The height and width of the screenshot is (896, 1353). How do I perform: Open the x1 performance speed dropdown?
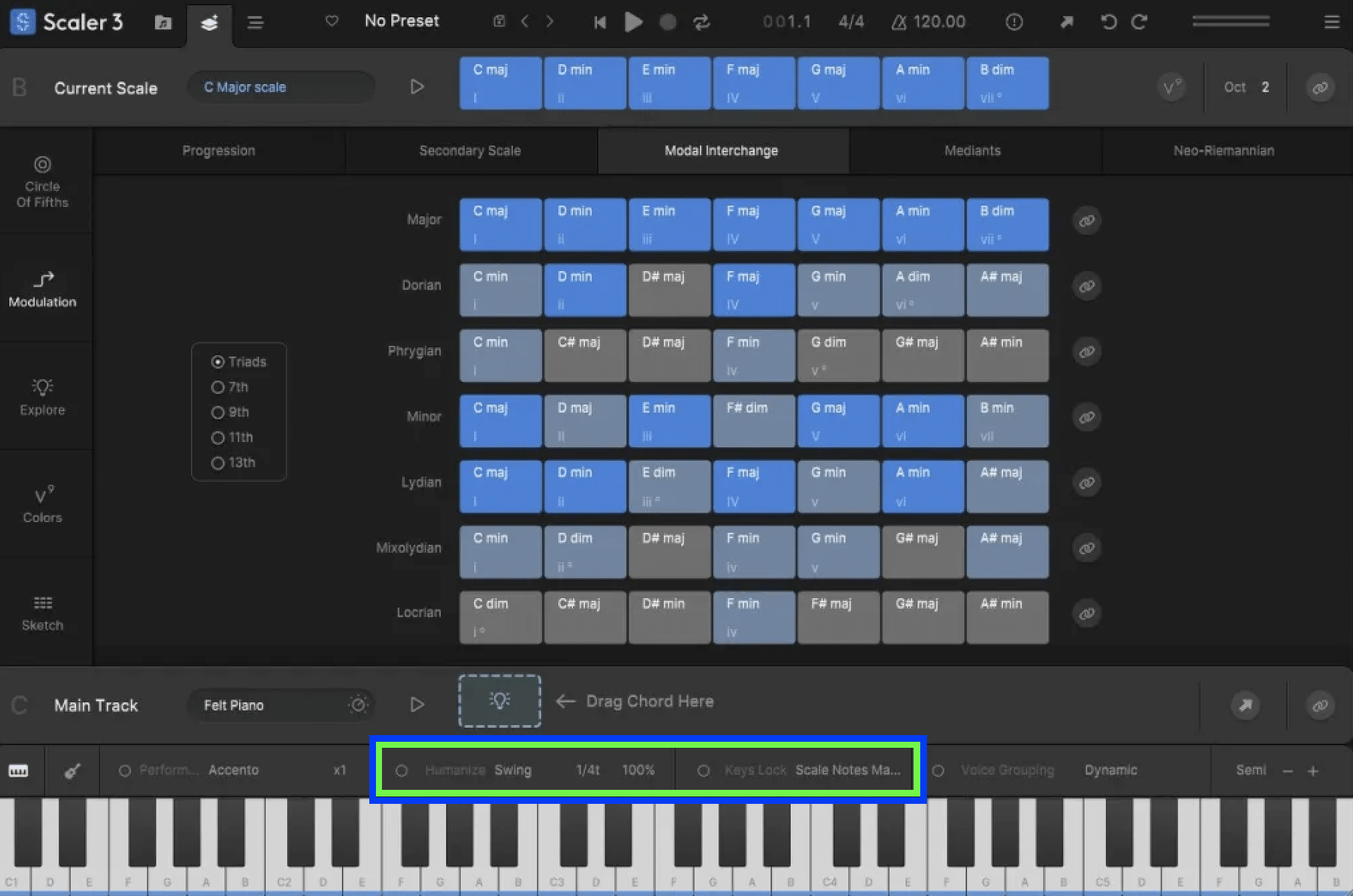340,770
